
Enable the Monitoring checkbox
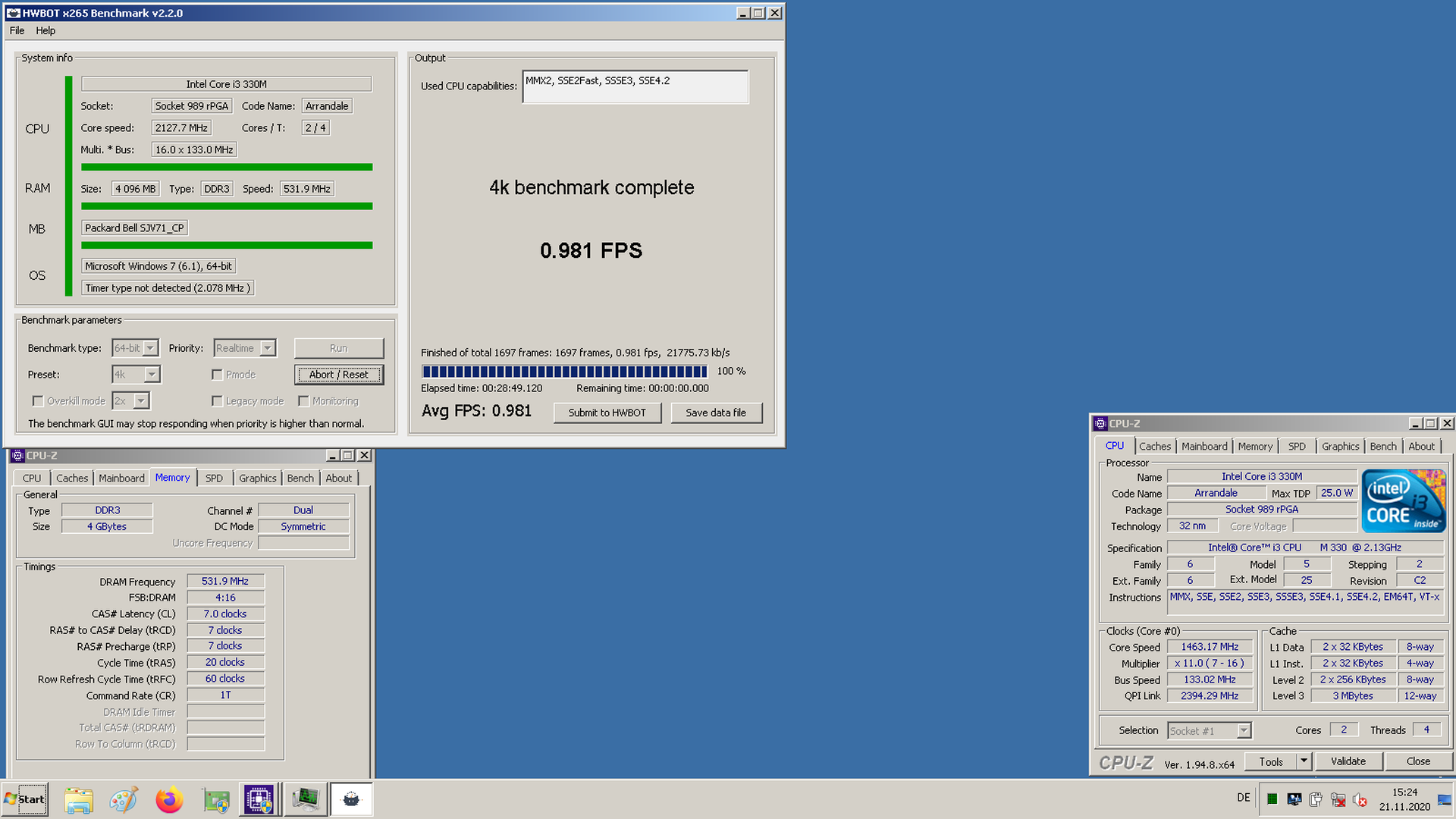coord(303,401)
